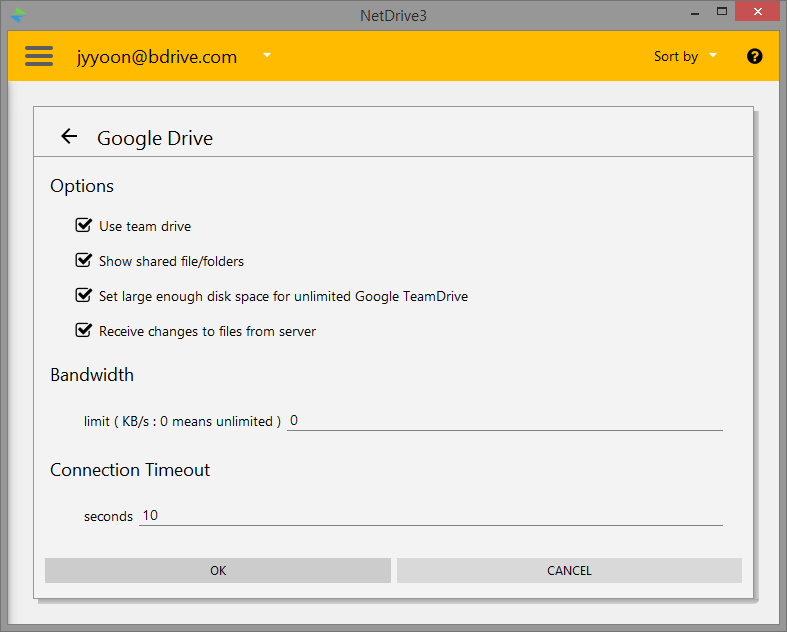
Task: Maximize the NetDrive3 window
Action: [722, 13]
